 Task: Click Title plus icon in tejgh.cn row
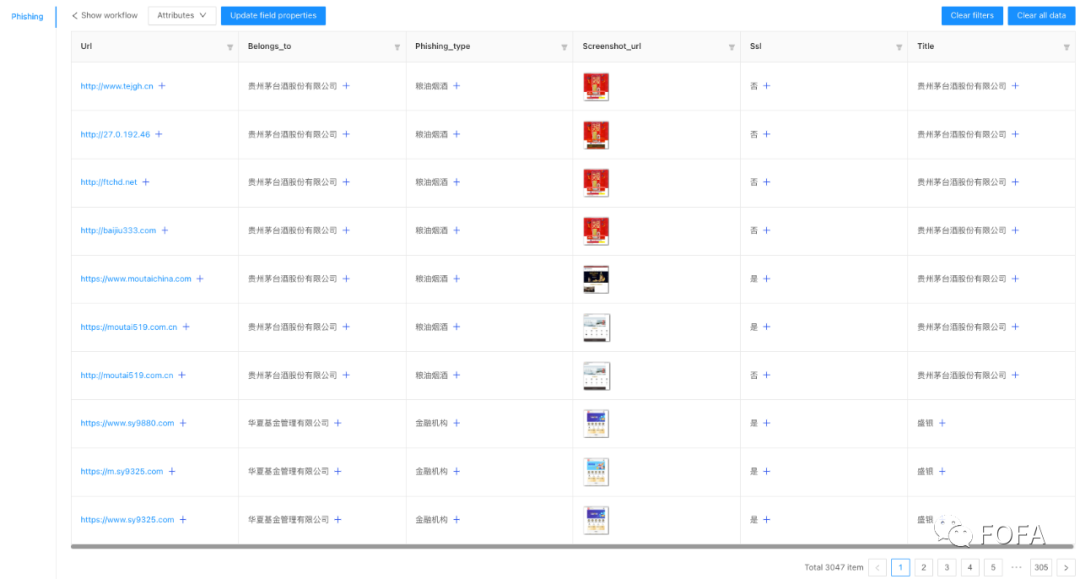1015,86
